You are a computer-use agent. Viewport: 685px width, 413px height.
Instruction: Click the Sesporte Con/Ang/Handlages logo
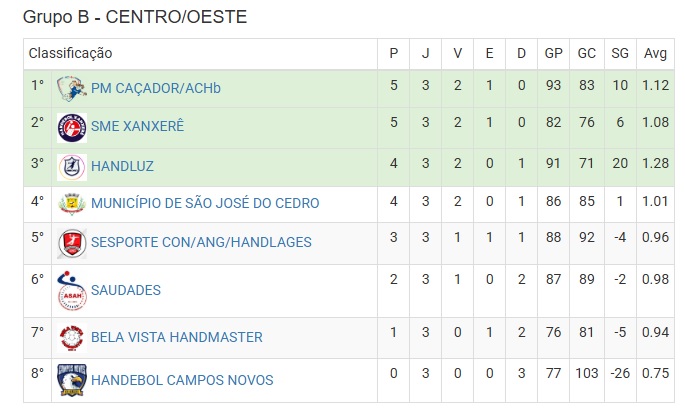[x=72, y=243]
